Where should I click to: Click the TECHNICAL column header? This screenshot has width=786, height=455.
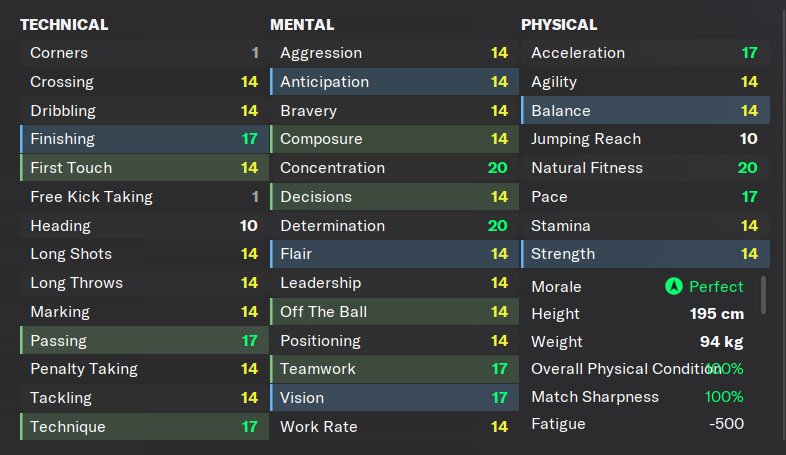click(64, 25)
